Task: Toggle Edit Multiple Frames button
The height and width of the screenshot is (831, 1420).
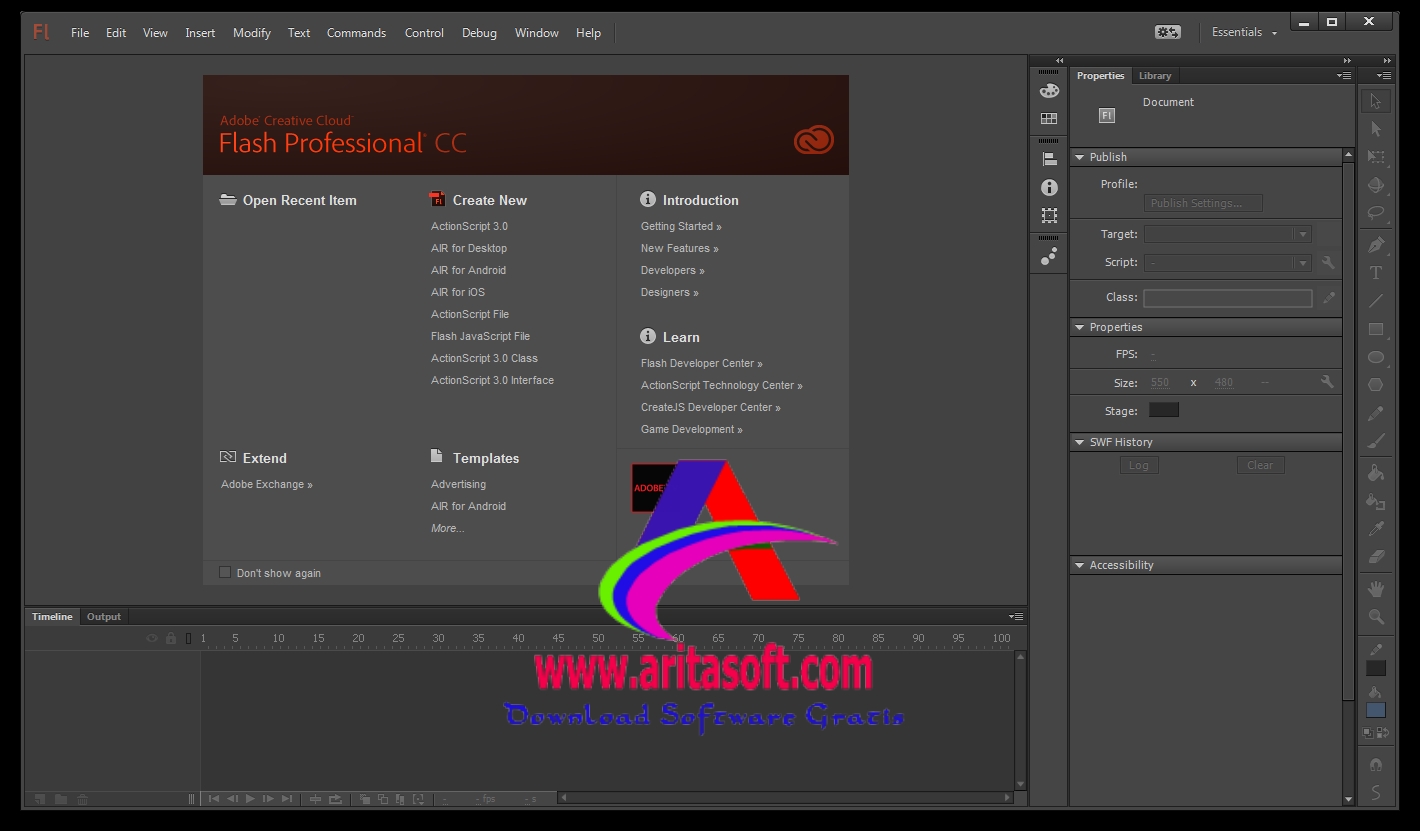Action: click(400, 799)
